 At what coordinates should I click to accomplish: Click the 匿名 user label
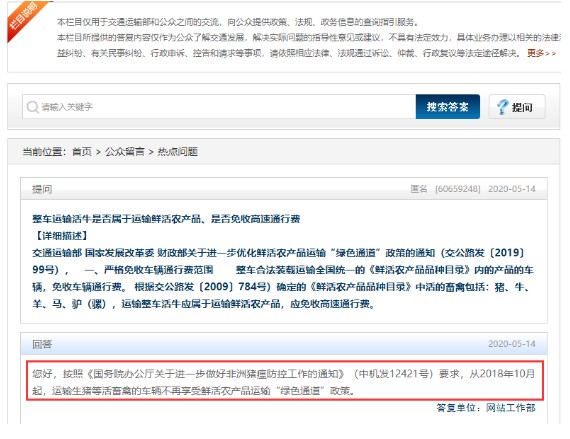coord(418,189)
